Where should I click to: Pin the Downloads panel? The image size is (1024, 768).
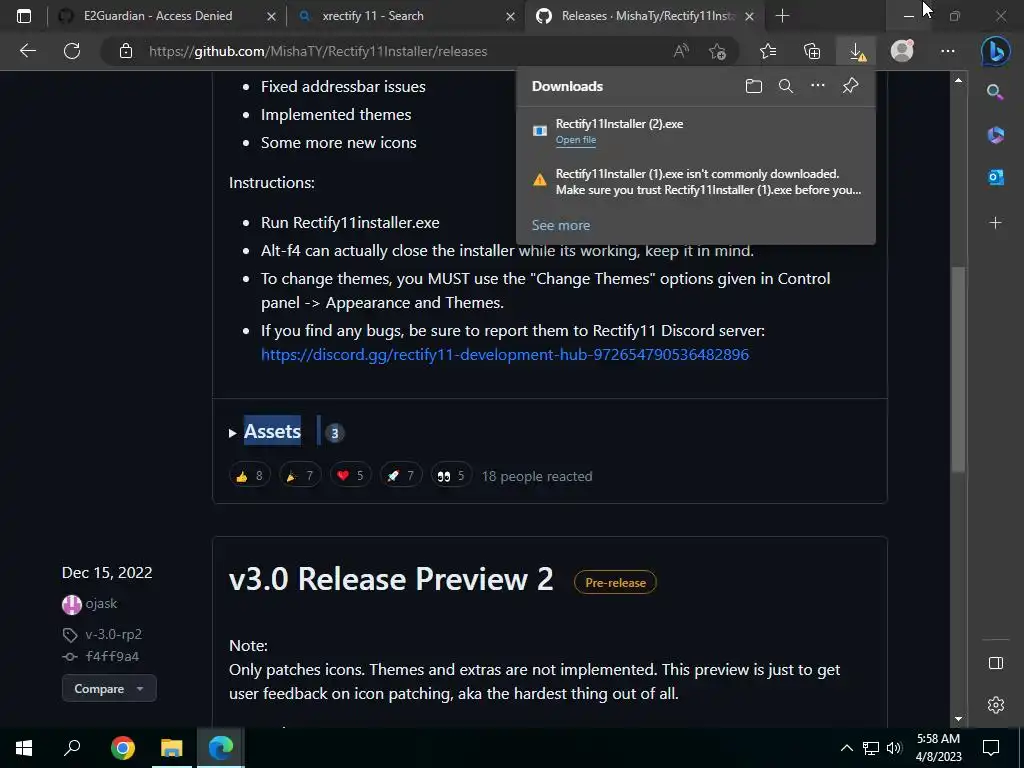(x=850, y=86)
